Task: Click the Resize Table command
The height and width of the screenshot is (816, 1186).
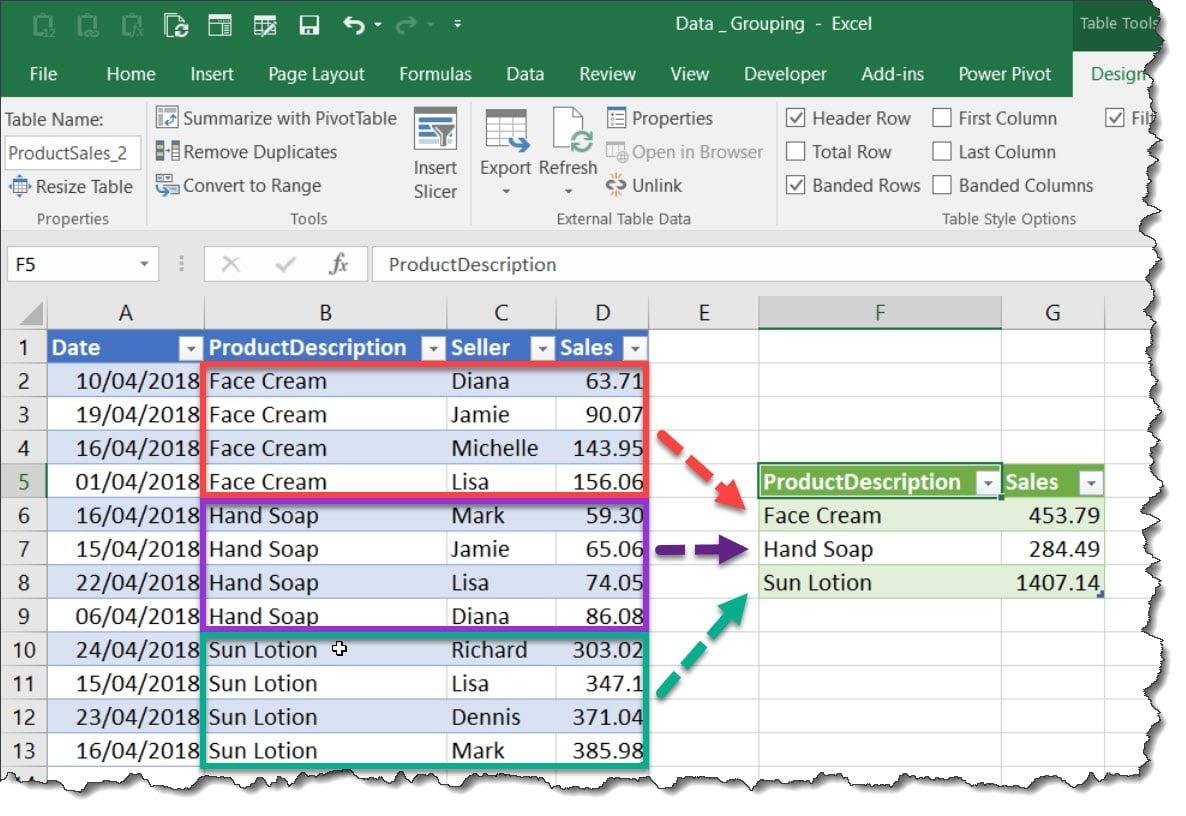Action: tap(72, 186)
